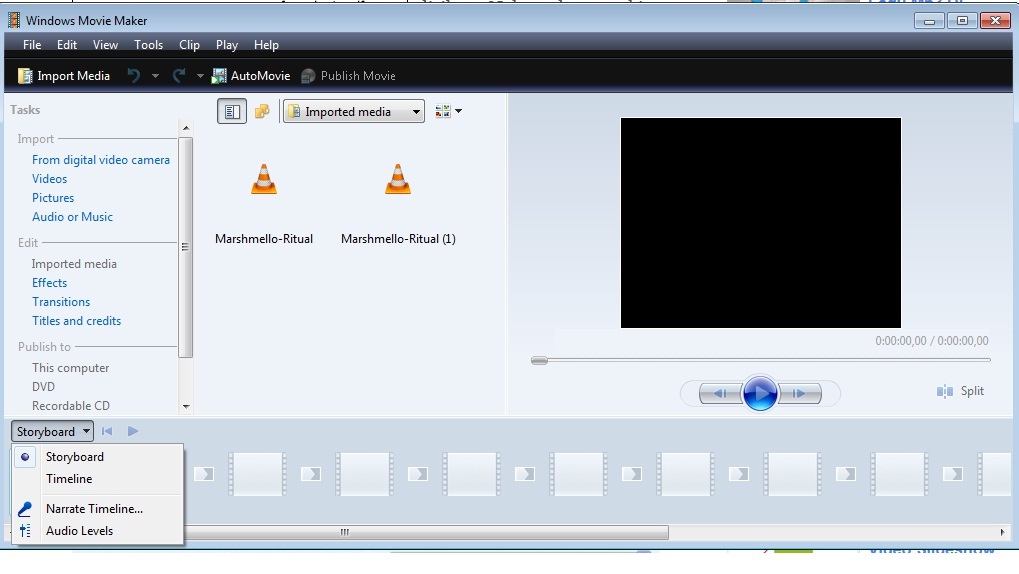Click Imported media under Edit tasks

[74, 264]
